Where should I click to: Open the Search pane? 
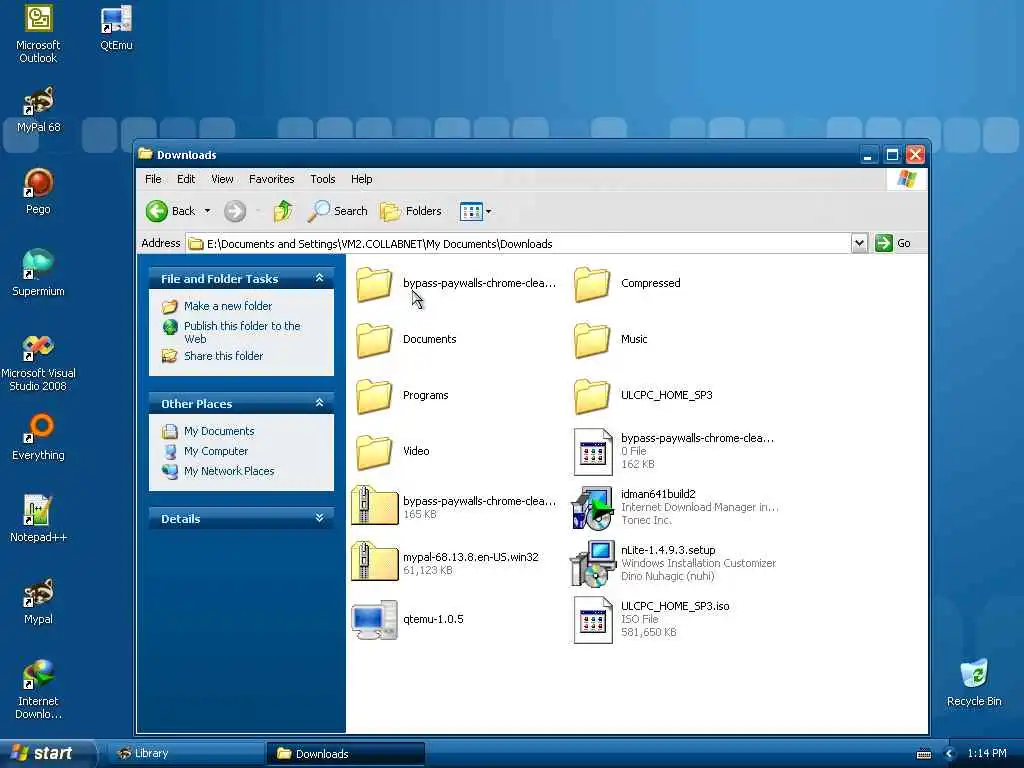point(338,211)
